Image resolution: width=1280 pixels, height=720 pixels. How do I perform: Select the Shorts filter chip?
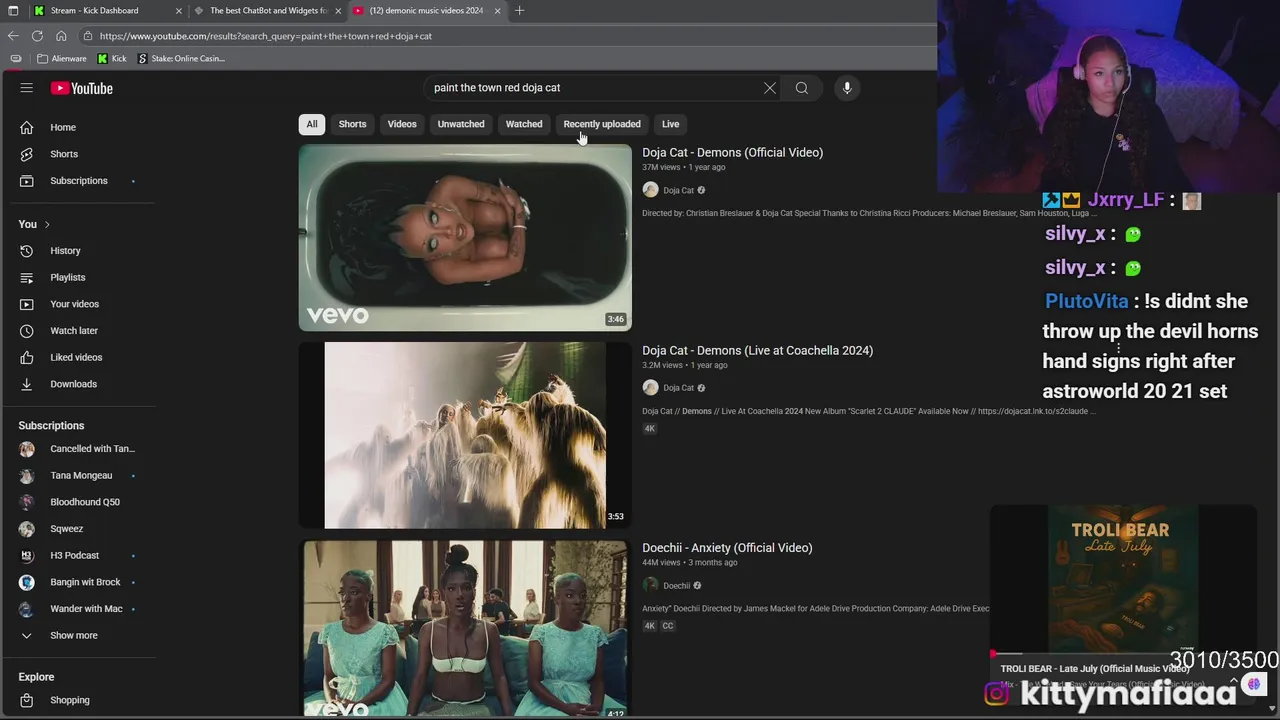(x=352, y=124)
